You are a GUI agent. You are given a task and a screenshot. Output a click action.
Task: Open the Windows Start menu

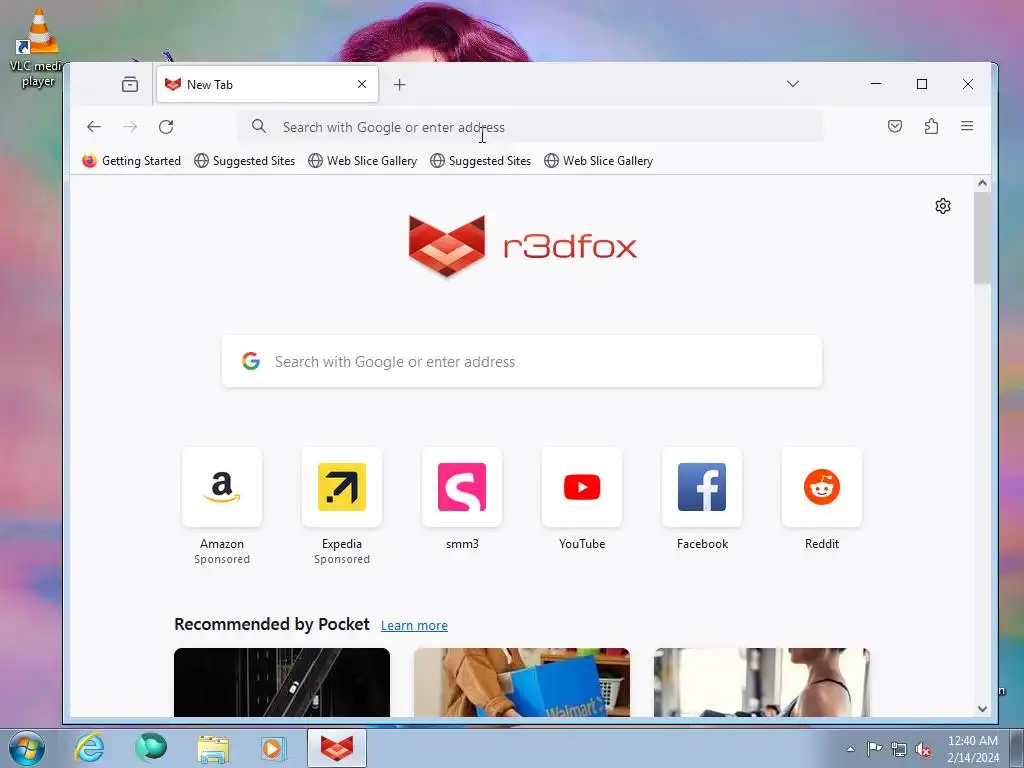[x=27, y=748]
